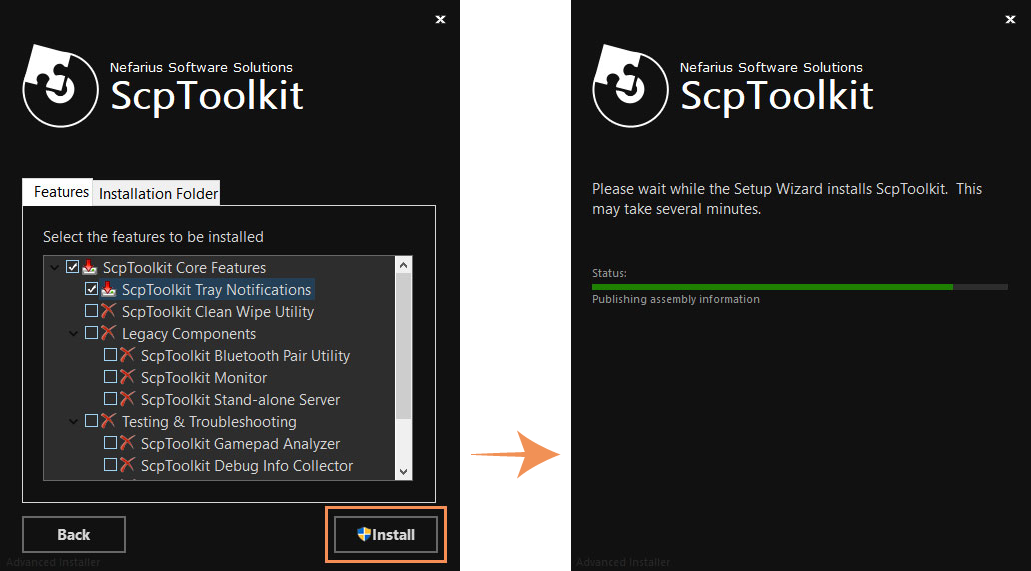Viewport: 1031px width, 571px height.
Task: Click the green installation progress bar
Action: [x=772, y=287]
